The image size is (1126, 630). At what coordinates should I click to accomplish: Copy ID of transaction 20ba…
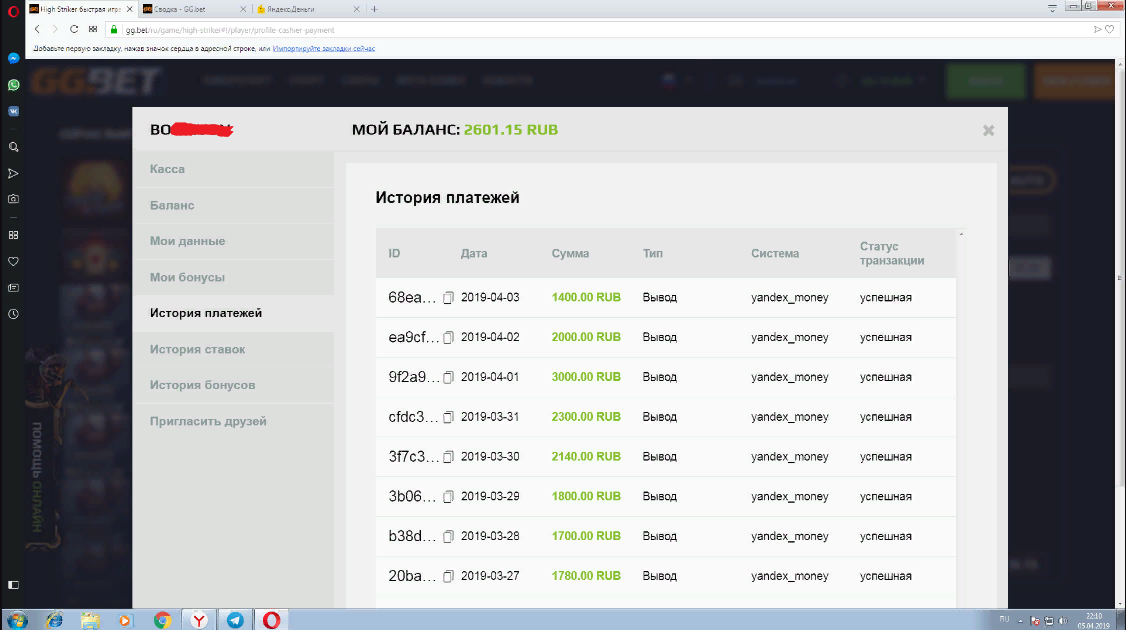(448, 576)
